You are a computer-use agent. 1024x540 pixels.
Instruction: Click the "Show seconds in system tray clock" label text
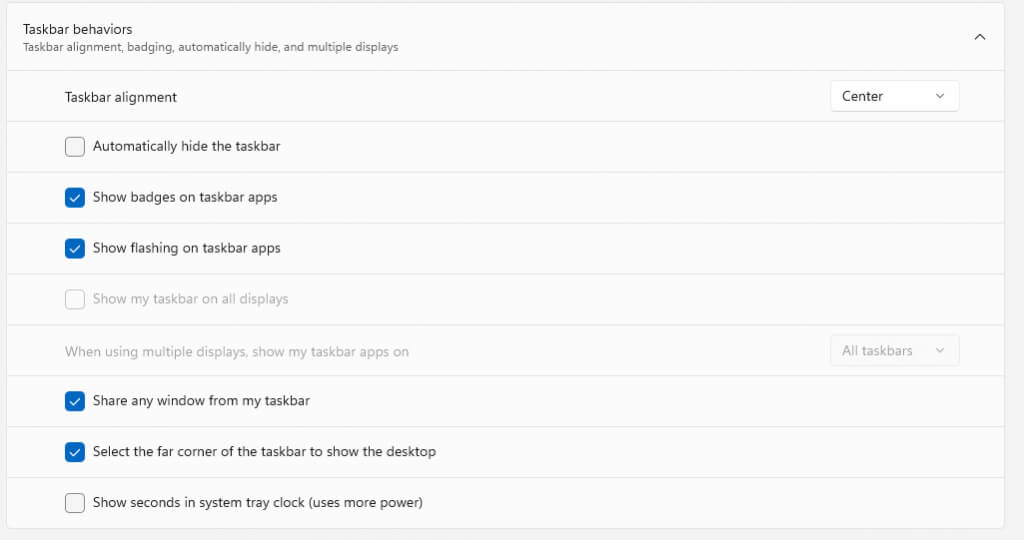point(257,502)
